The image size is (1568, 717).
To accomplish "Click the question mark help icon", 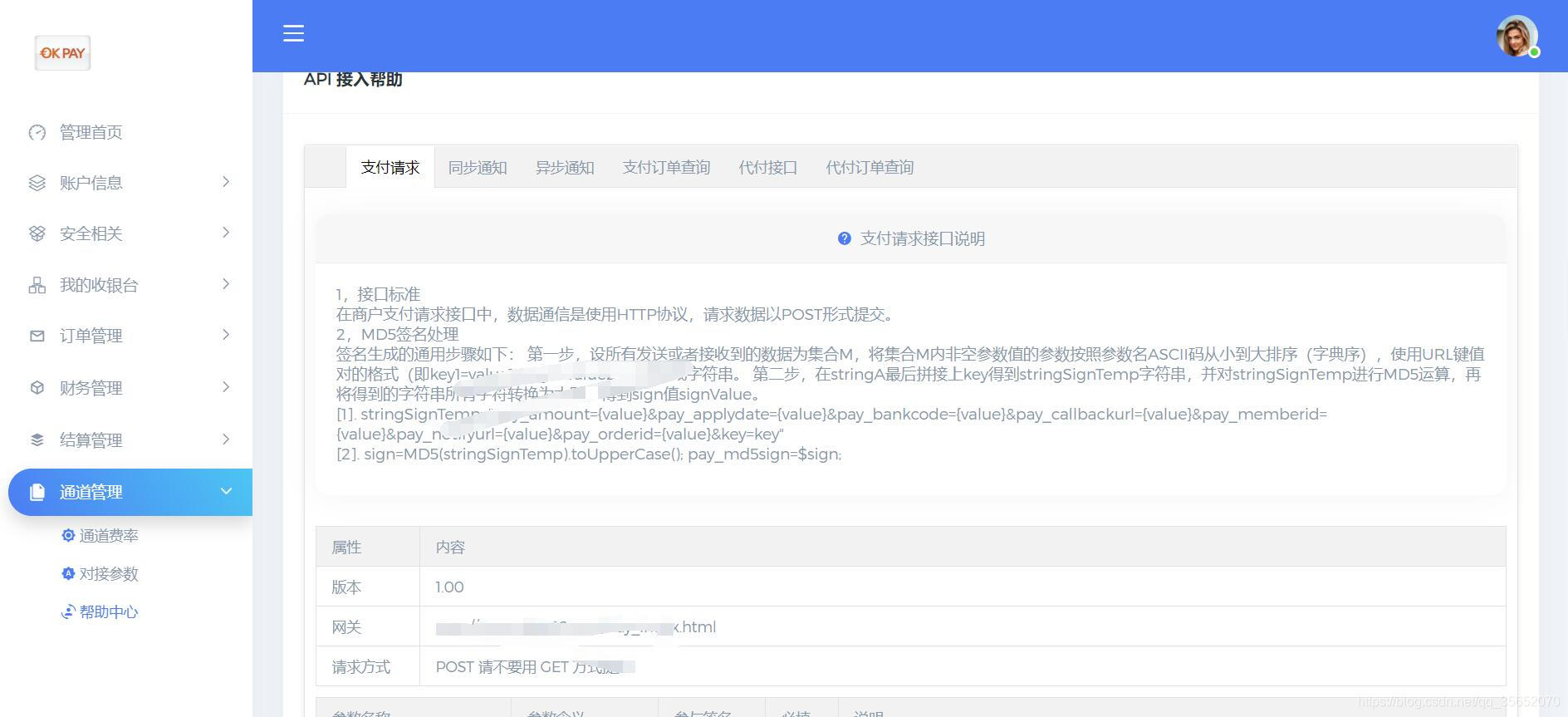I will (844, 238).
